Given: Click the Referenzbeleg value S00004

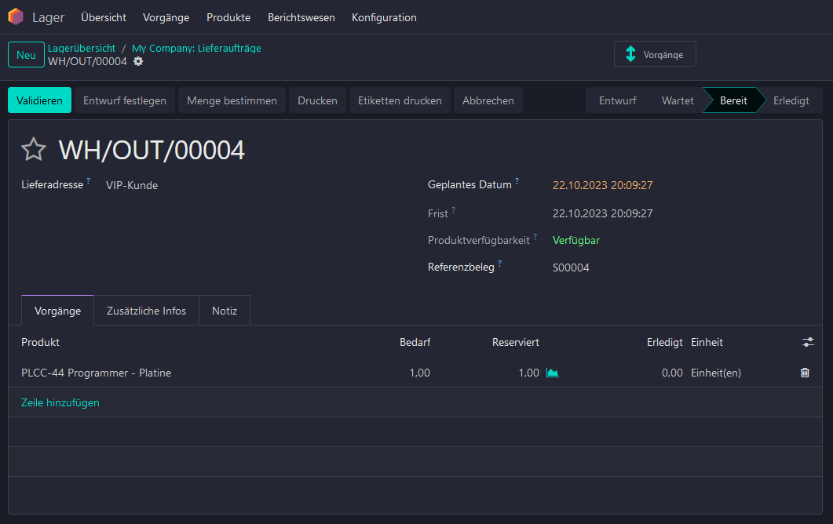Looking at the screenshot, I should [x=571, y=268].
